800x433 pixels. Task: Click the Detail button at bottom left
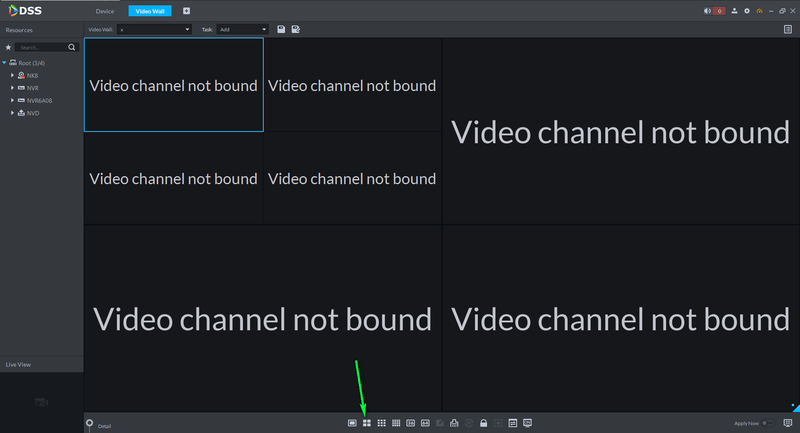coord(104,426)
